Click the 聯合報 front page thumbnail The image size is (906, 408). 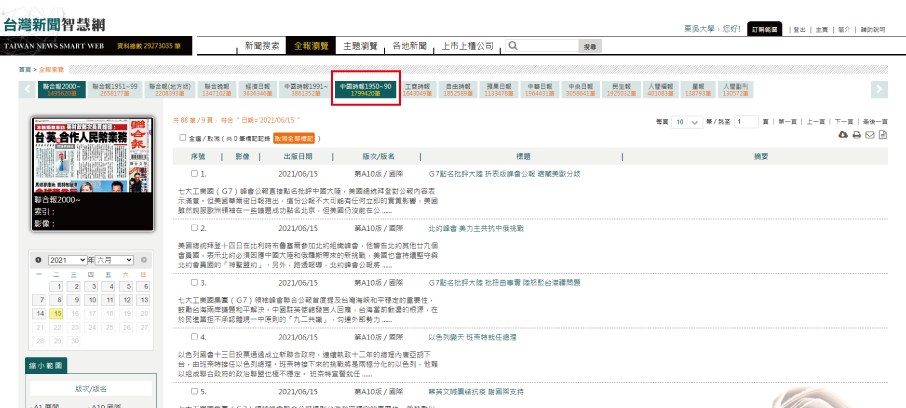[x=92, y=155]
